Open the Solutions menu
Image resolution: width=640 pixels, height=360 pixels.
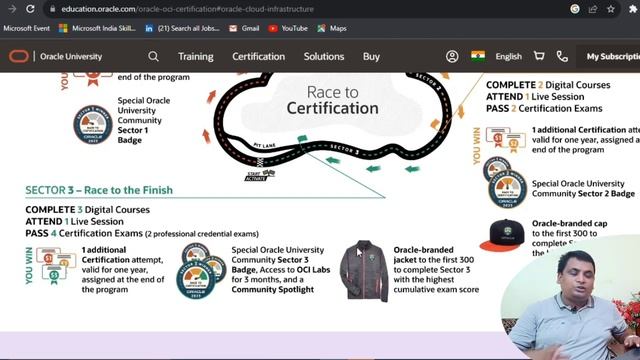point(324,56)
